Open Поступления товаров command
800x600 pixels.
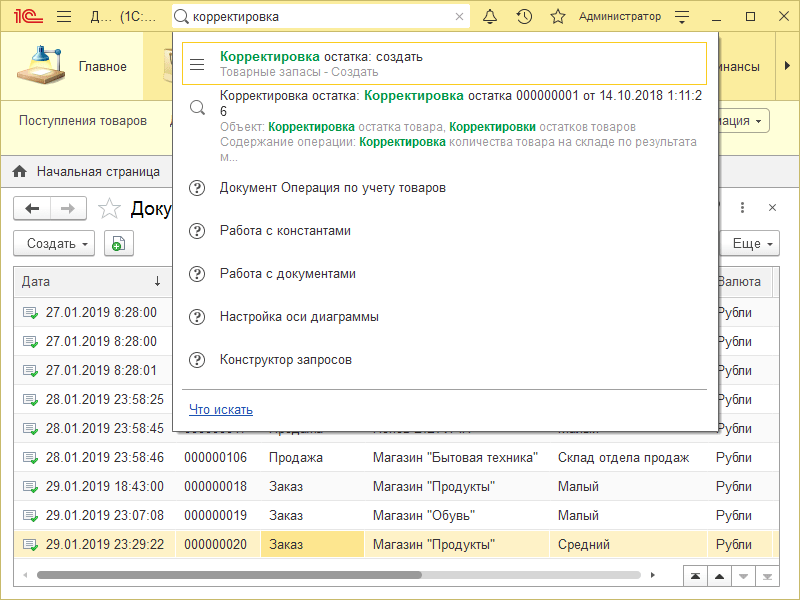(83, 120)
